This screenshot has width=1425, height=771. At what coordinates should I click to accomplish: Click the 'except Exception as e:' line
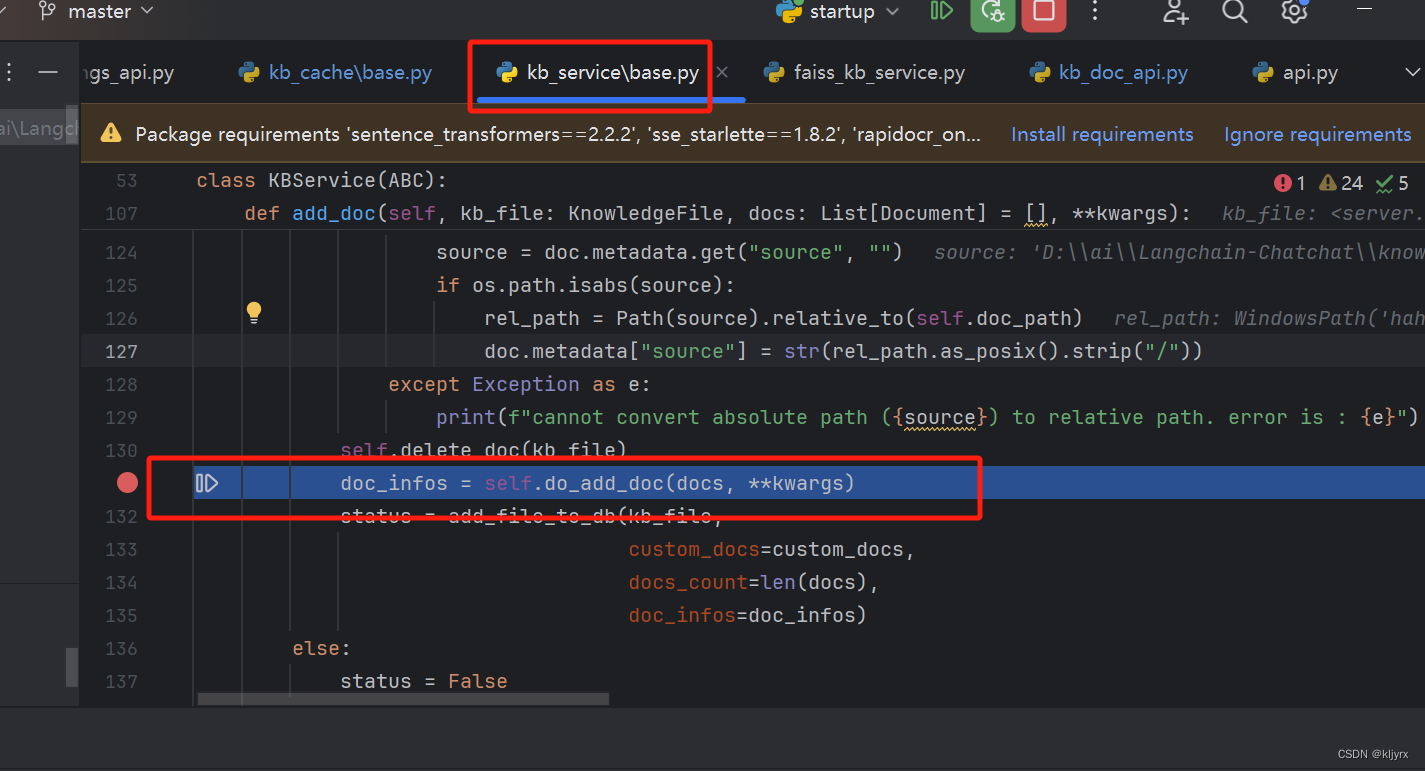click(519, 384)
